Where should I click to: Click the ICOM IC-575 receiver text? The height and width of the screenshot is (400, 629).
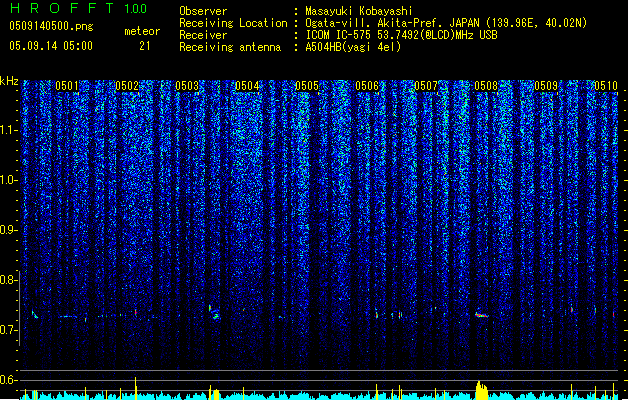401,35
